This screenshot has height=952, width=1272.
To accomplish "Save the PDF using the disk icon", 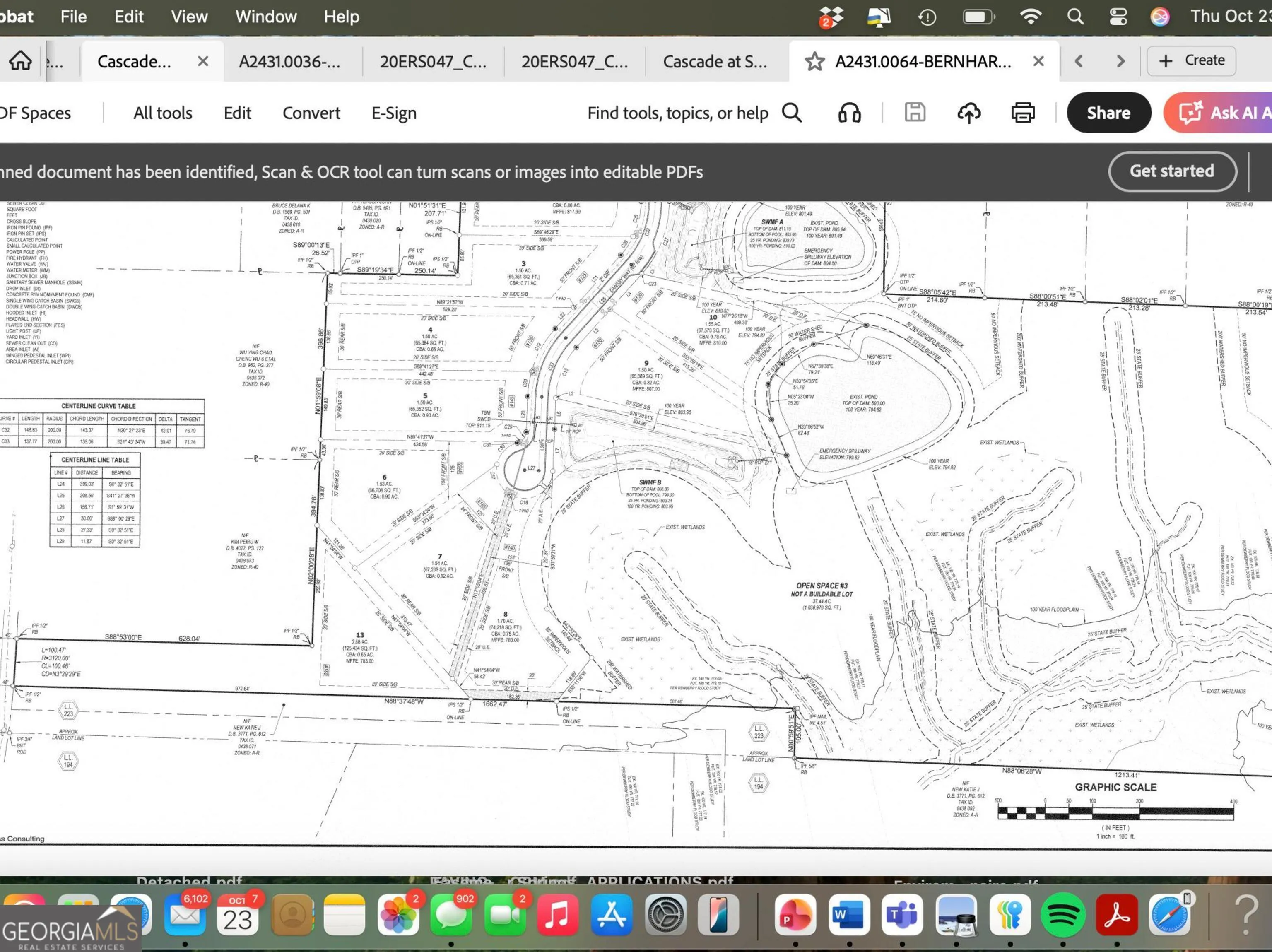I will point(914,113).
